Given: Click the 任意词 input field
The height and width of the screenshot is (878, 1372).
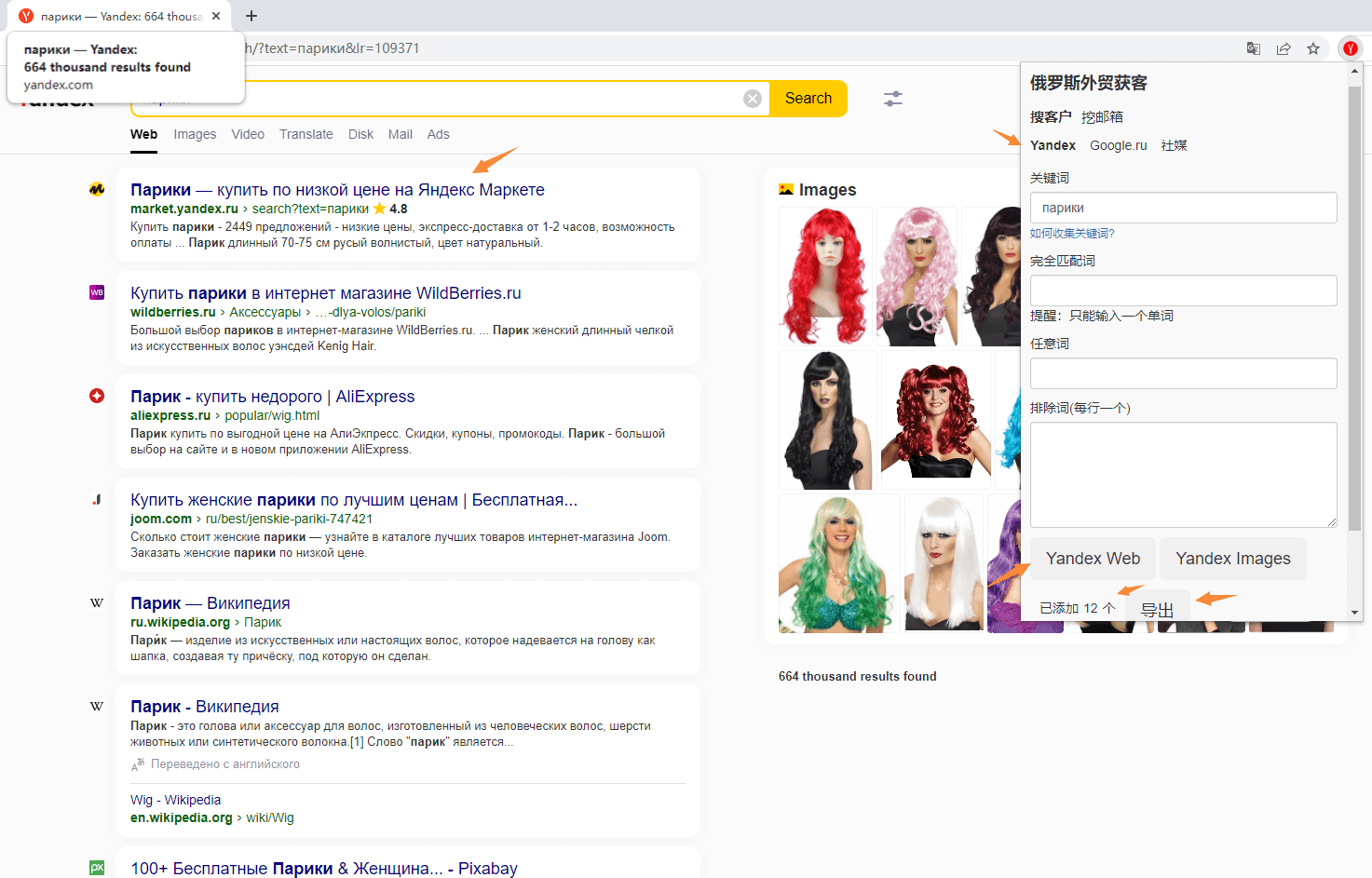Looking at the screenshot, I should coord(1183,373).
